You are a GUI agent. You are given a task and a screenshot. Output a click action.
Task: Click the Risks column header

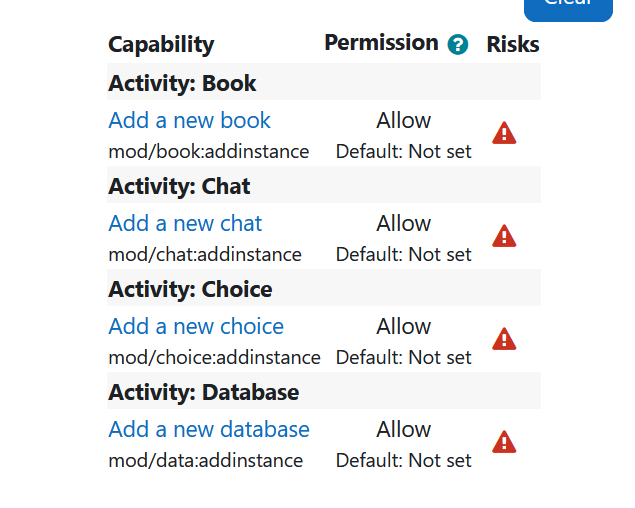[x=513, y=44]
